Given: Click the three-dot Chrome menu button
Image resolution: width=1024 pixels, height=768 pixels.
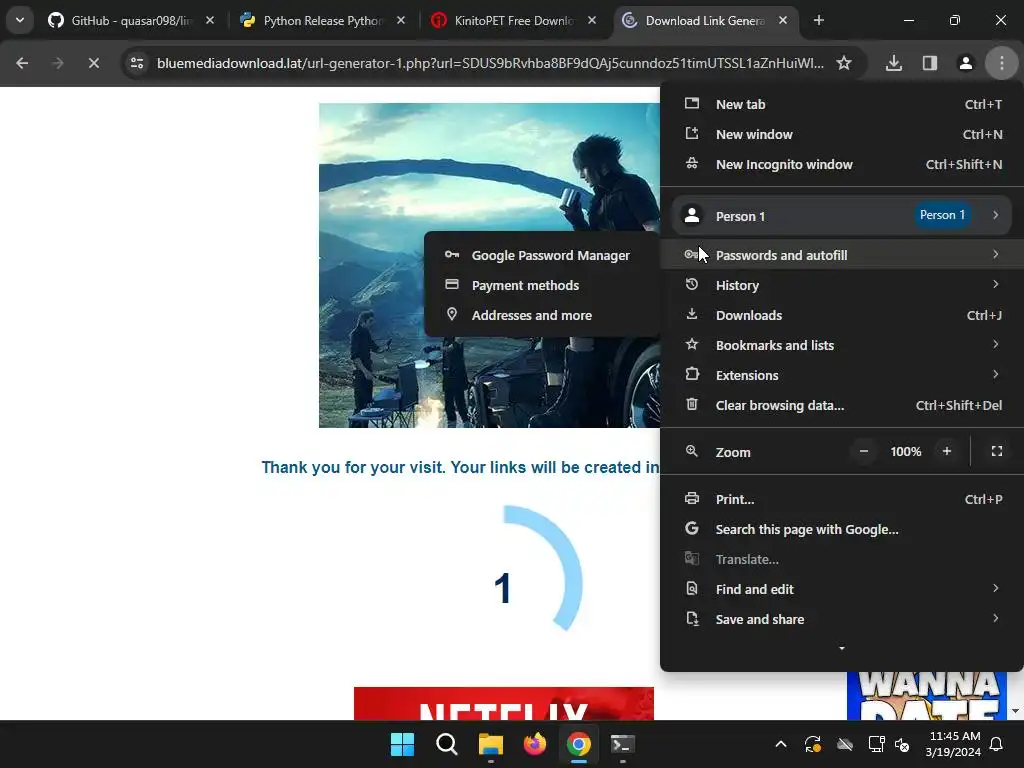Looking at the screenshot, I should point(1001,63).
